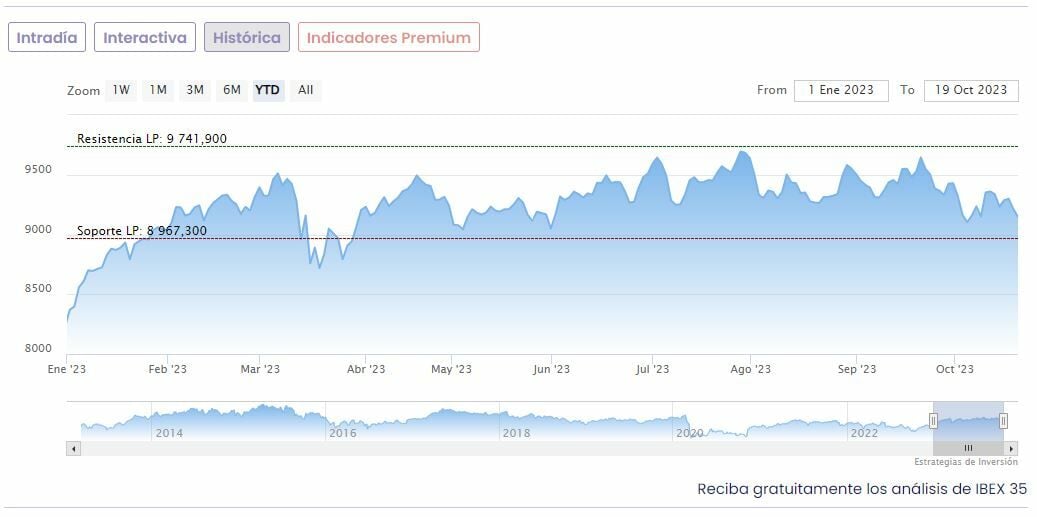This screenshot has height=517, width=1037.
Task: Open Estrategias de Inversión credit link
Action: 965,462
